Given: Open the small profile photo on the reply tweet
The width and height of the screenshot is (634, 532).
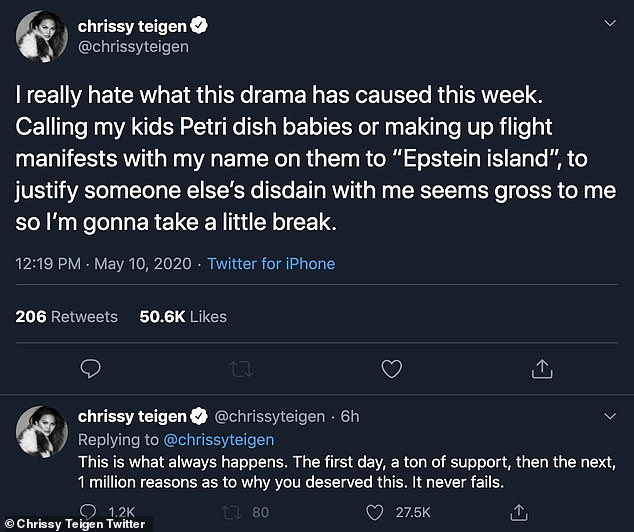Looking at the screenshot, I should tap(43, 436).
